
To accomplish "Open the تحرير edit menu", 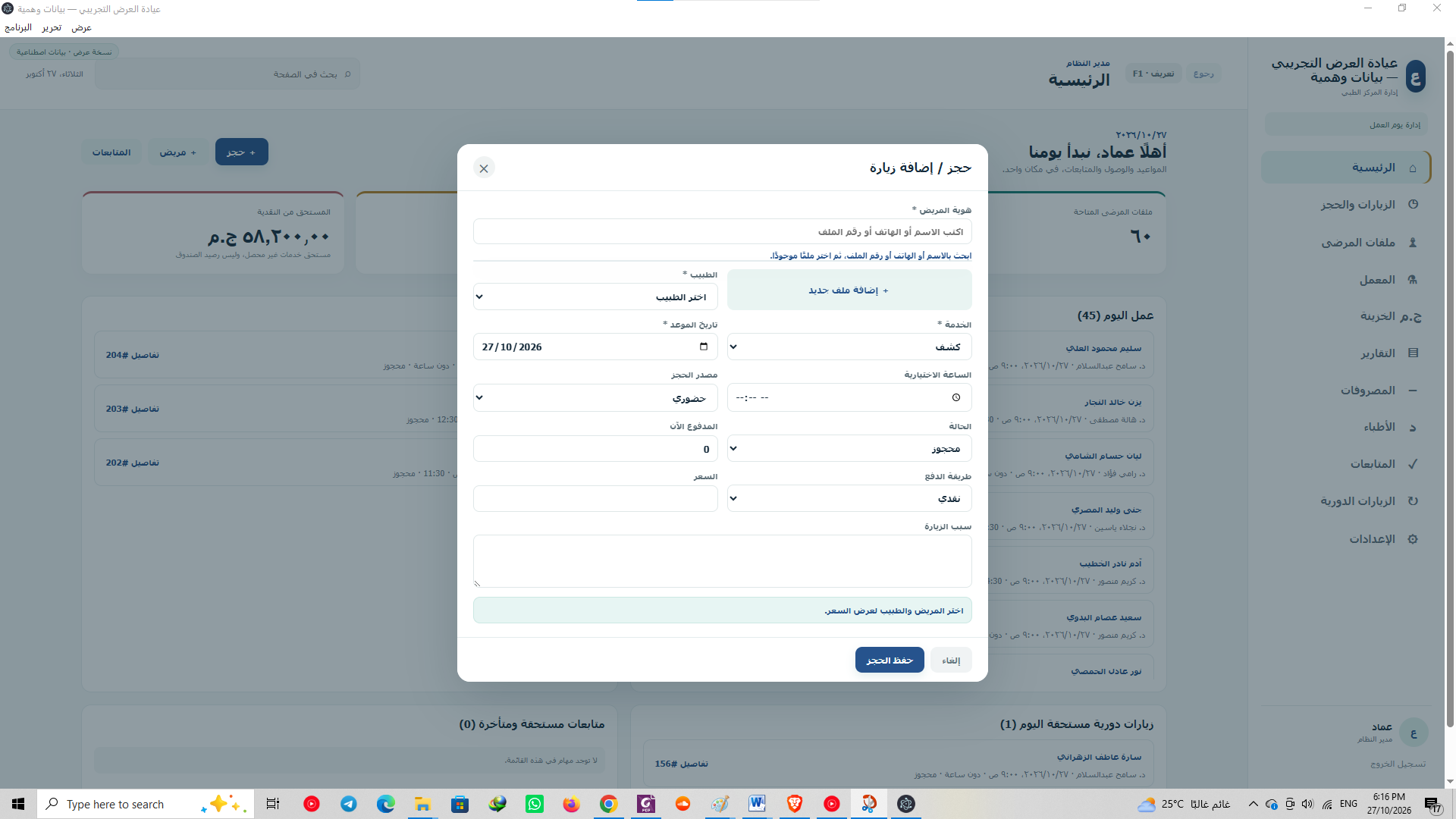I will (x=52, y=27).
